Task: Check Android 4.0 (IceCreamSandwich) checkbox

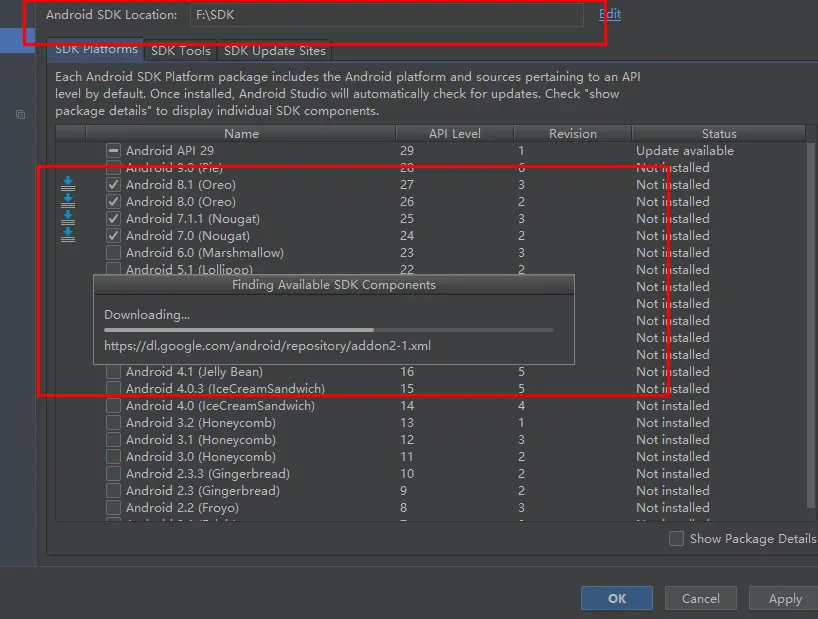Action: coord(113,406)
